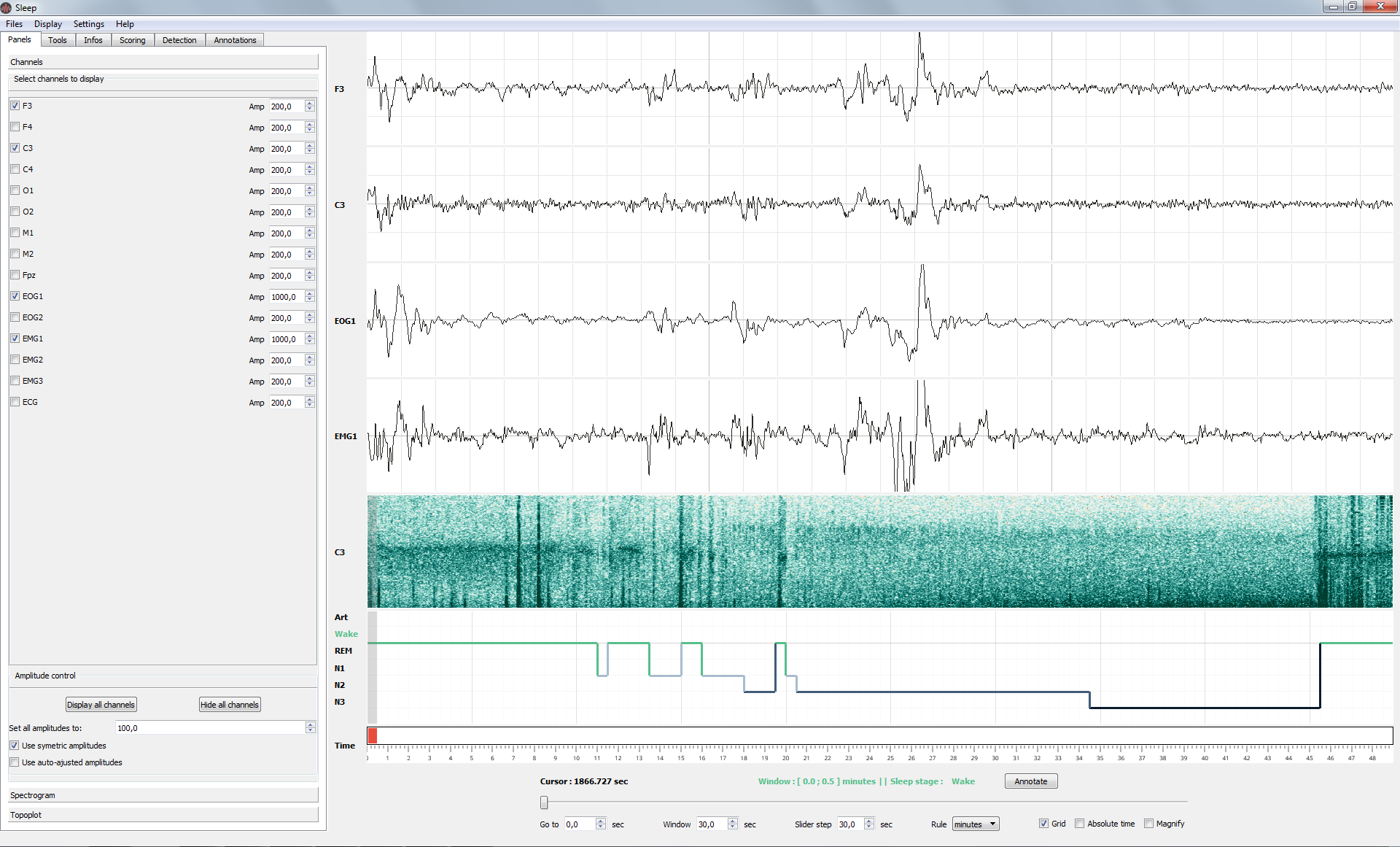Enable the C4 channel checkbox

coord(15,169)
